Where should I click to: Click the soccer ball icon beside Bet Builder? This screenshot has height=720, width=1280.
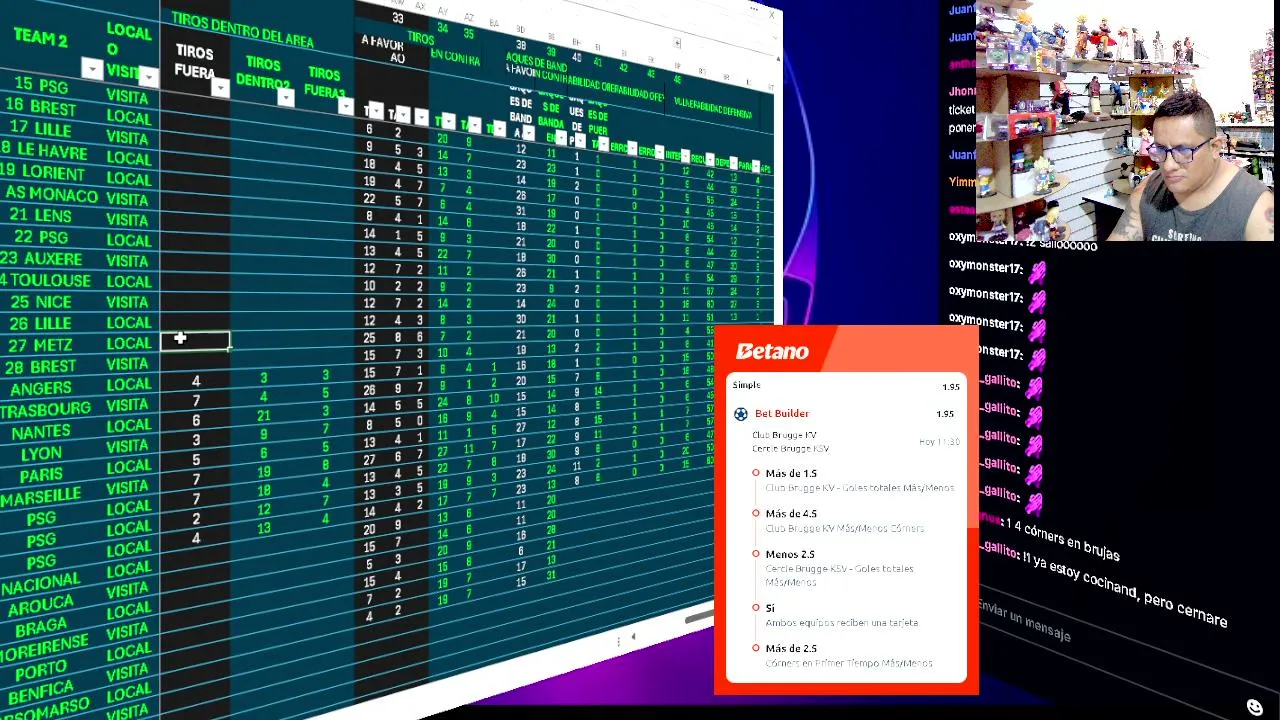(x=741, y=414)
